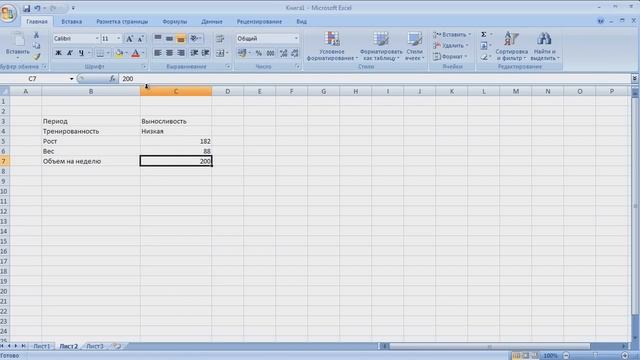Select the cell containing Выносливость
640x360 pixels.
point(176,121)
